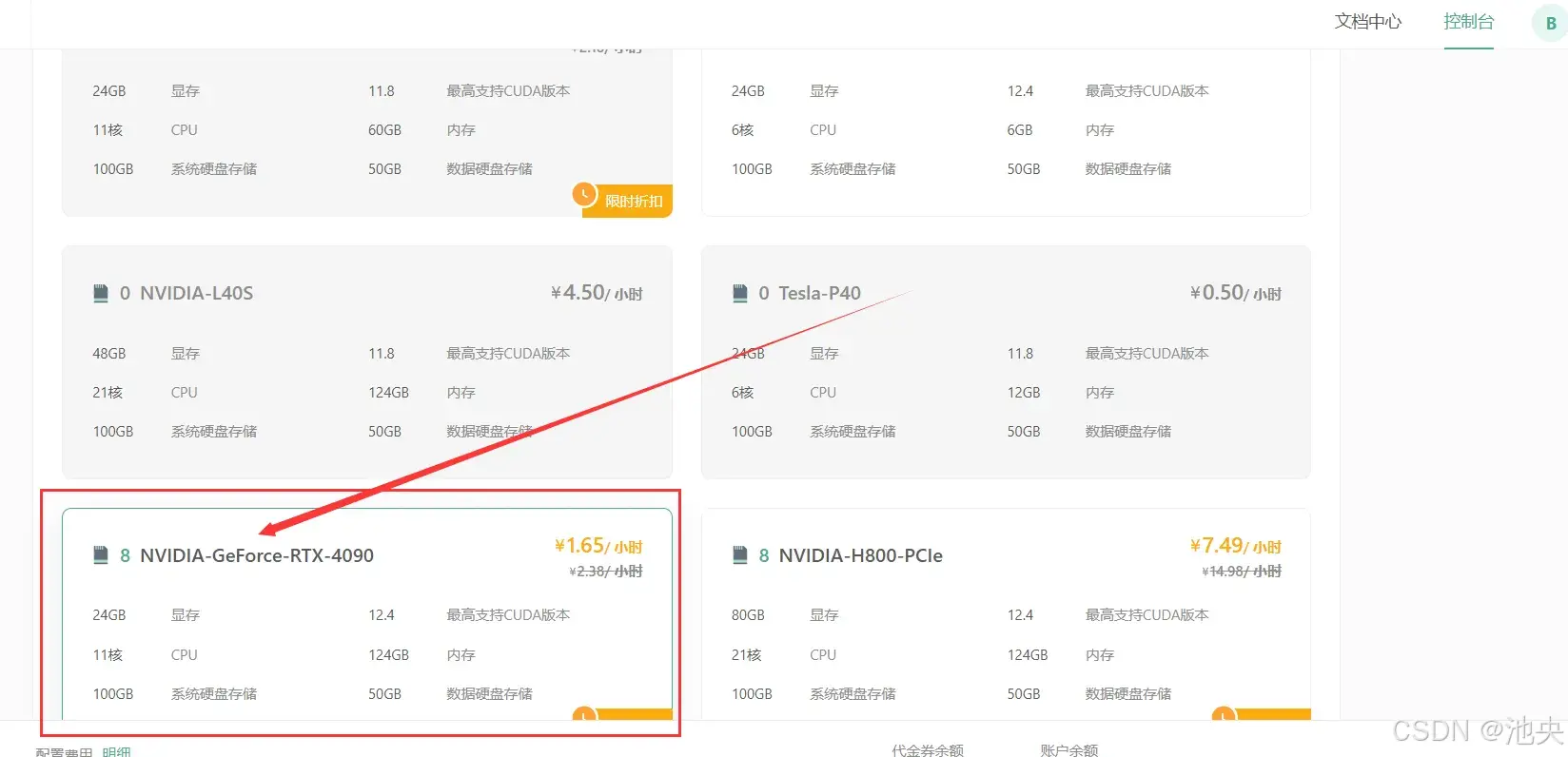Click the ¥1.65/小时 discounted price
The height and width of the screenshot is (757, 1568).
pyautogui.click(x=598, y=546)
